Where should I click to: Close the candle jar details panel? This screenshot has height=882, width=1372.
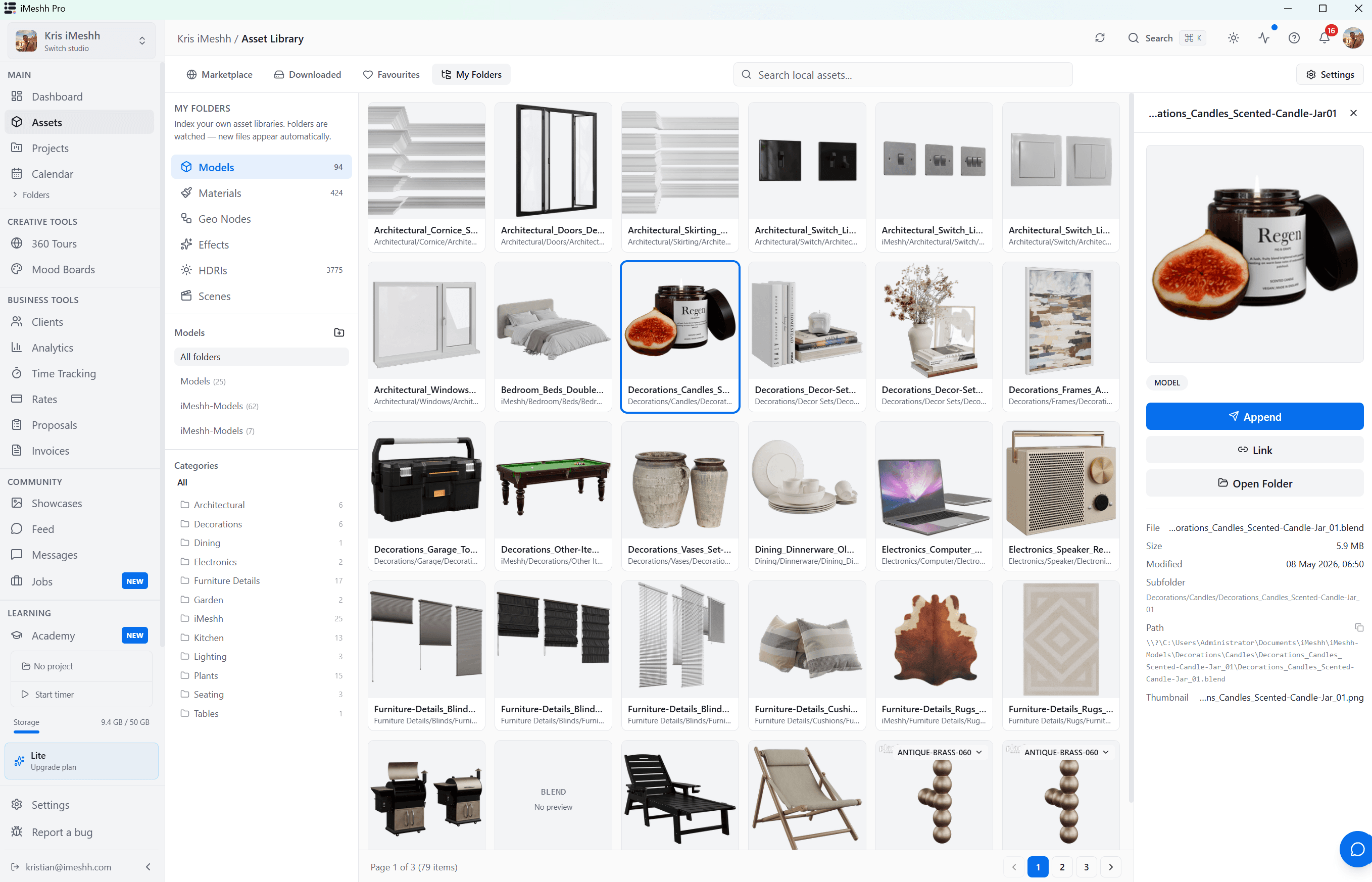pyautogui.click(x=1354, y=113)
